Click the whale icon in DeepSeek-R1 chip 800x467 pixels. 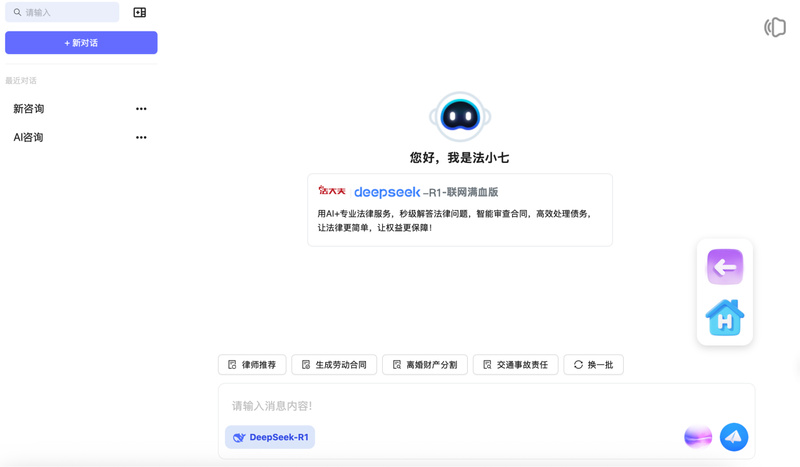239,437
